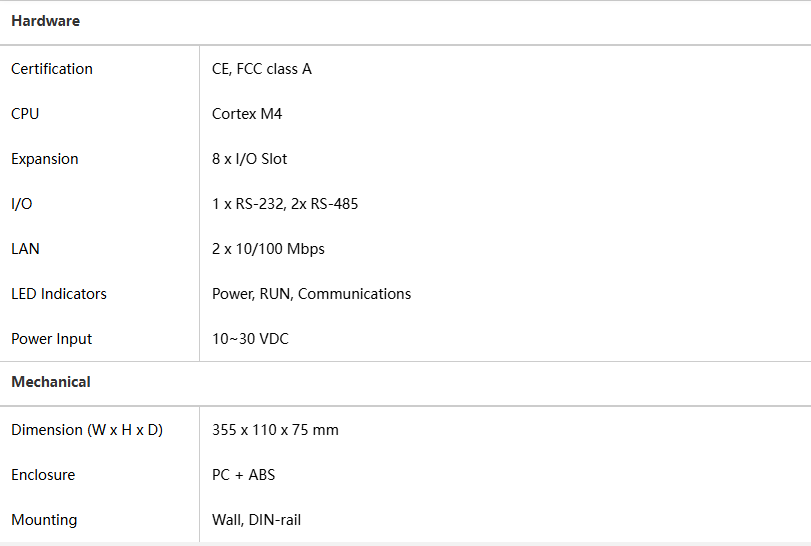The width and height of the screenshot is (811, 546).
Task: Select the CPU row label
Action: [25, 114]
